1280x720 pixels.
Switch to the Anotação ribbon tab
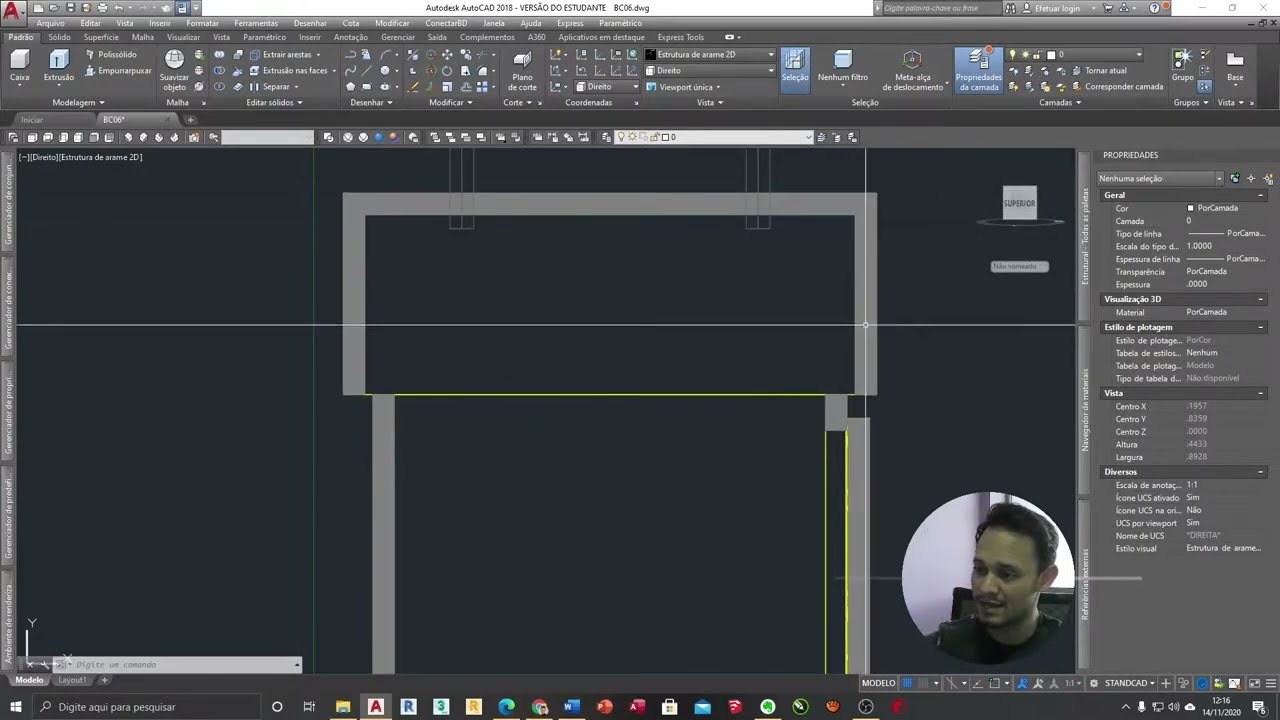351,37
